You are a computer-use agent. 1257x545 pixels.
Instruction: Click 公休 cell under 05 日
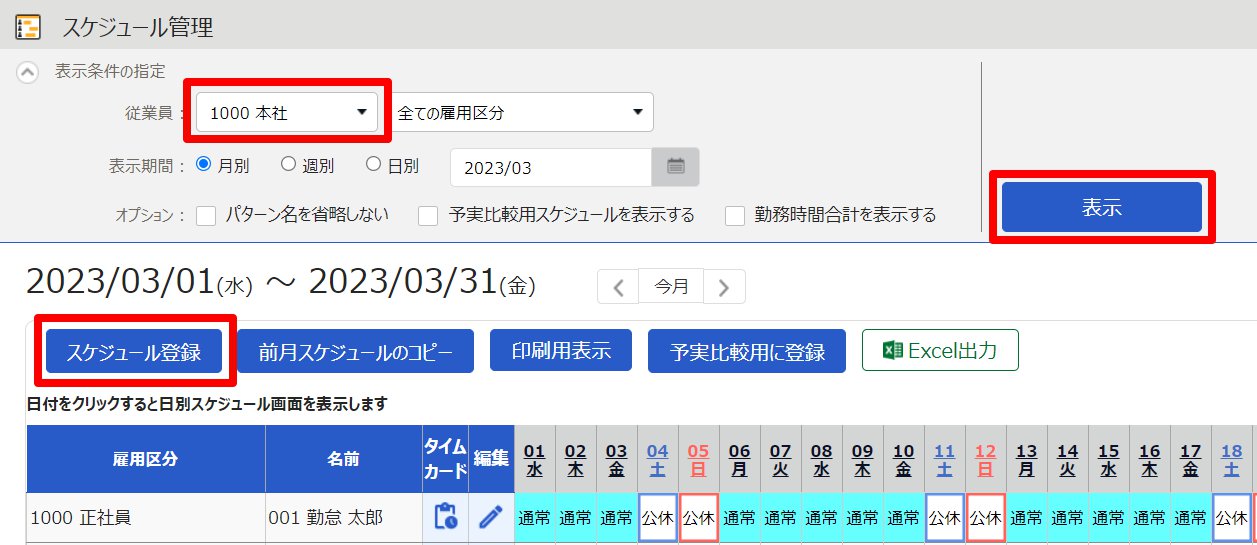tap(699, 518)
